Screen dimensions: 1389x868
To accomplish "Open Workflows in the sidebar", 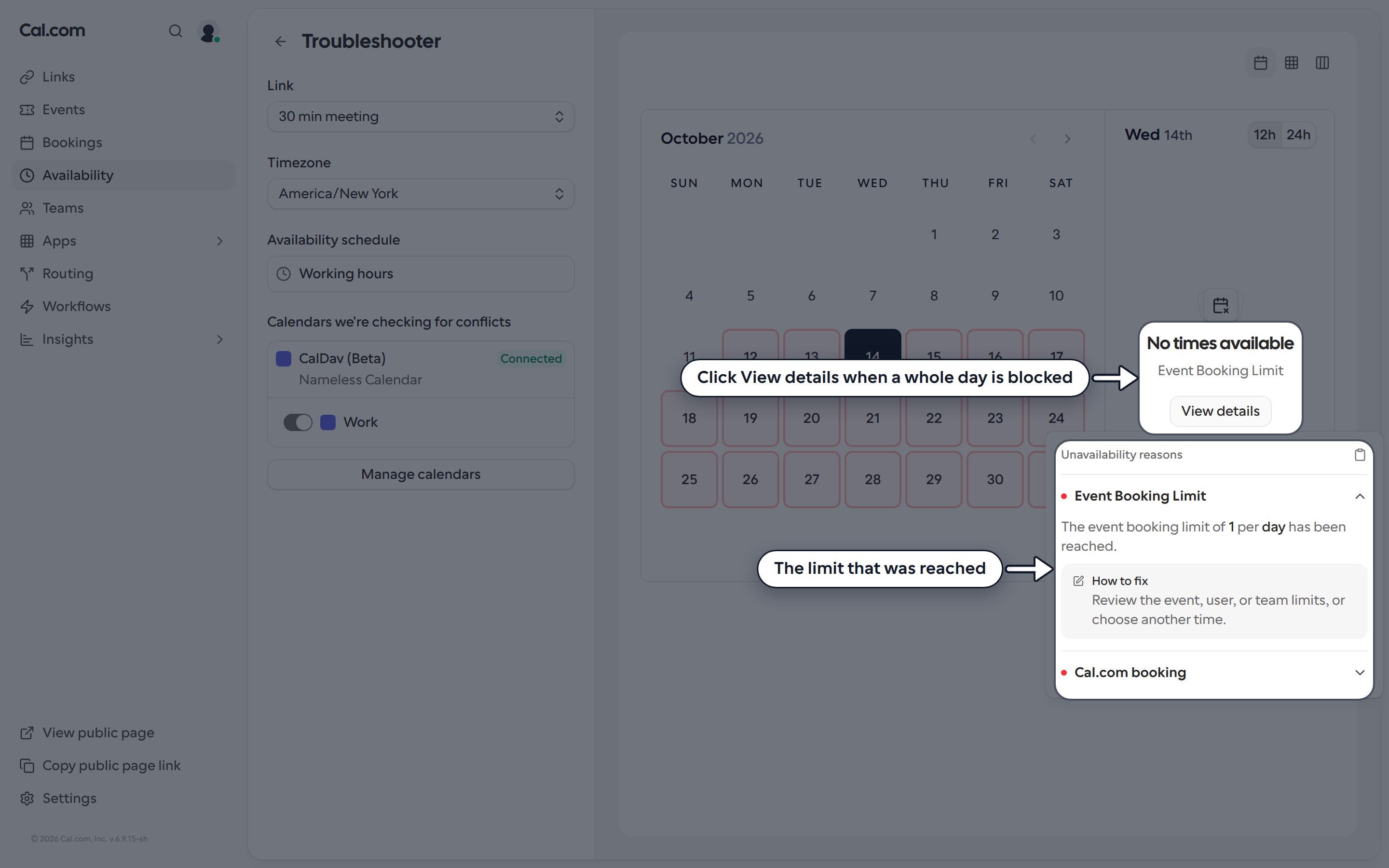I will (x=123, y=307).
